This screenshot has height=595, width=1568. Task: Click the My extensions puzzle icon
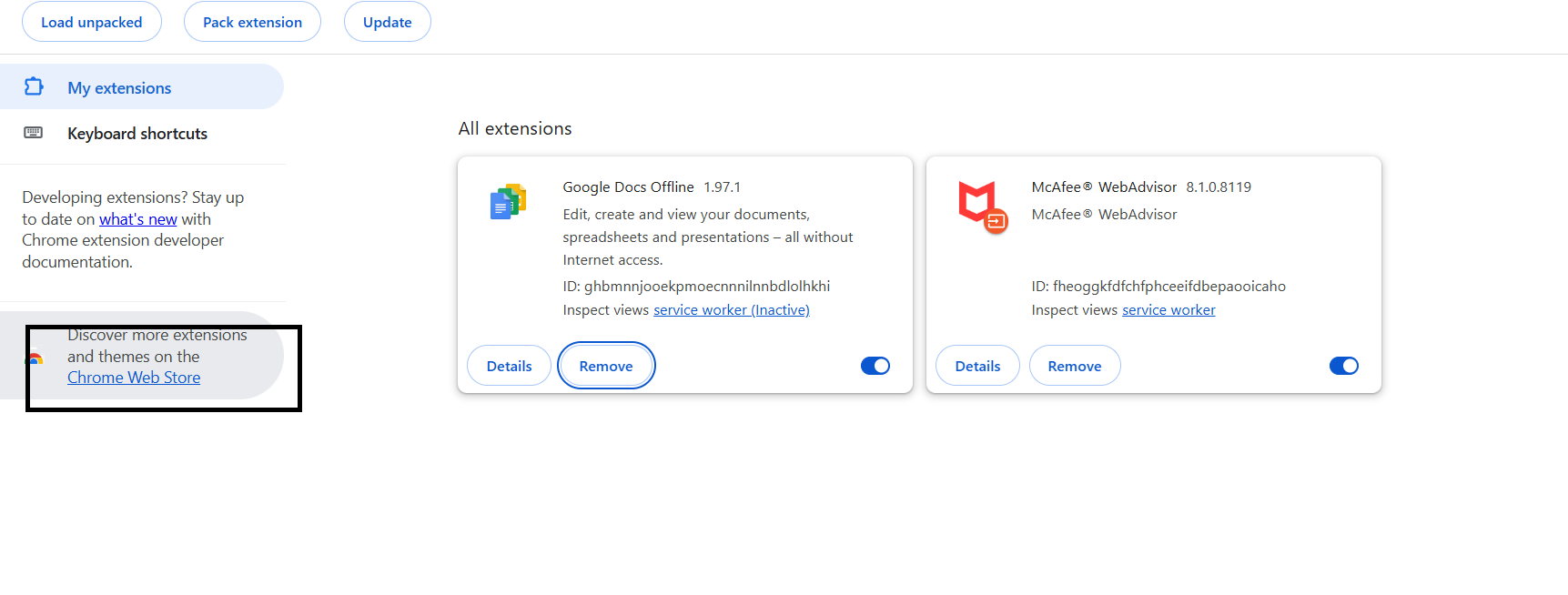coord(34,86)
